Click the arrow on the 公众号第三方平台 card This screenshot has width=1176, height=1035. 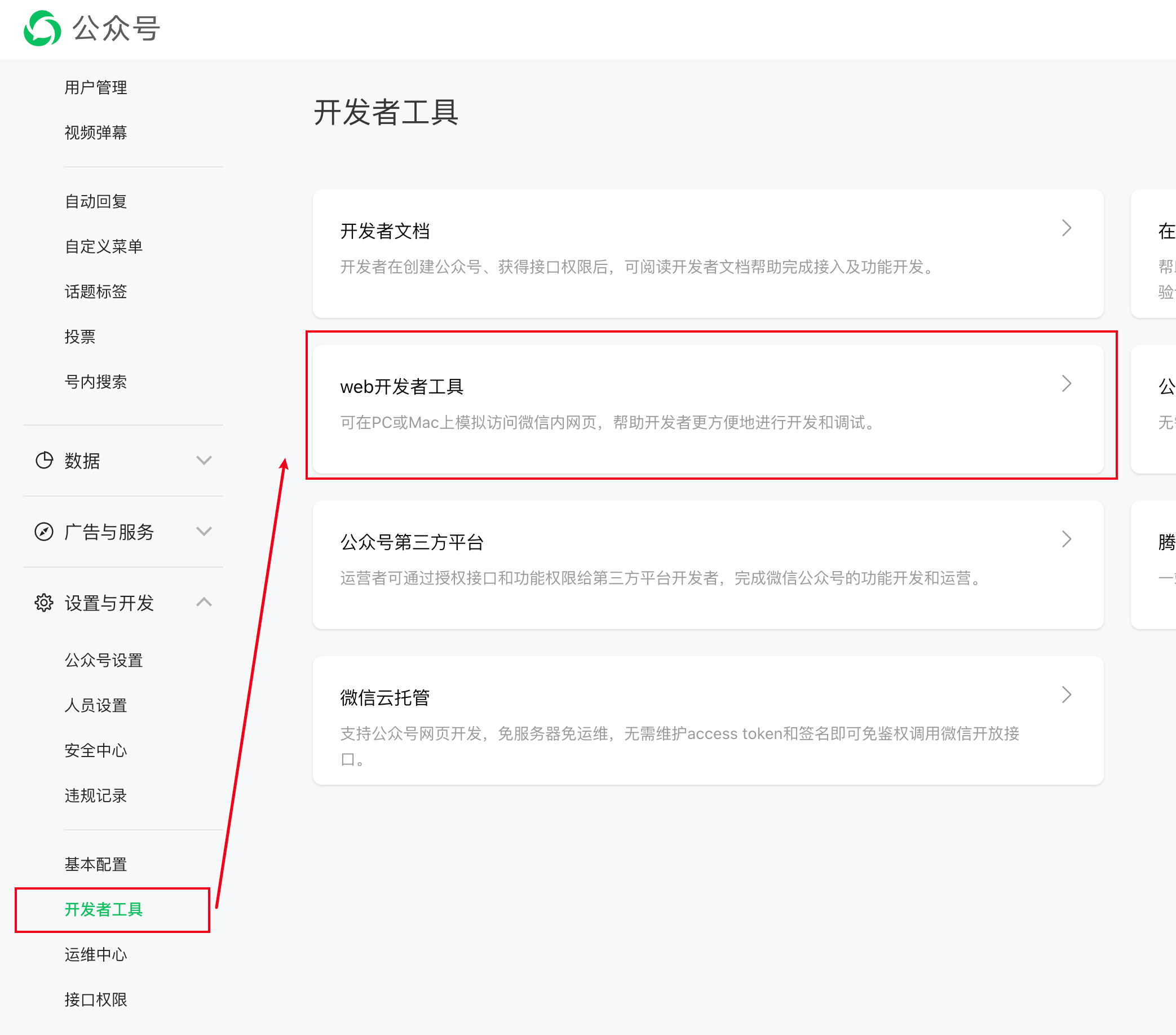click(x=1066, y=539)
